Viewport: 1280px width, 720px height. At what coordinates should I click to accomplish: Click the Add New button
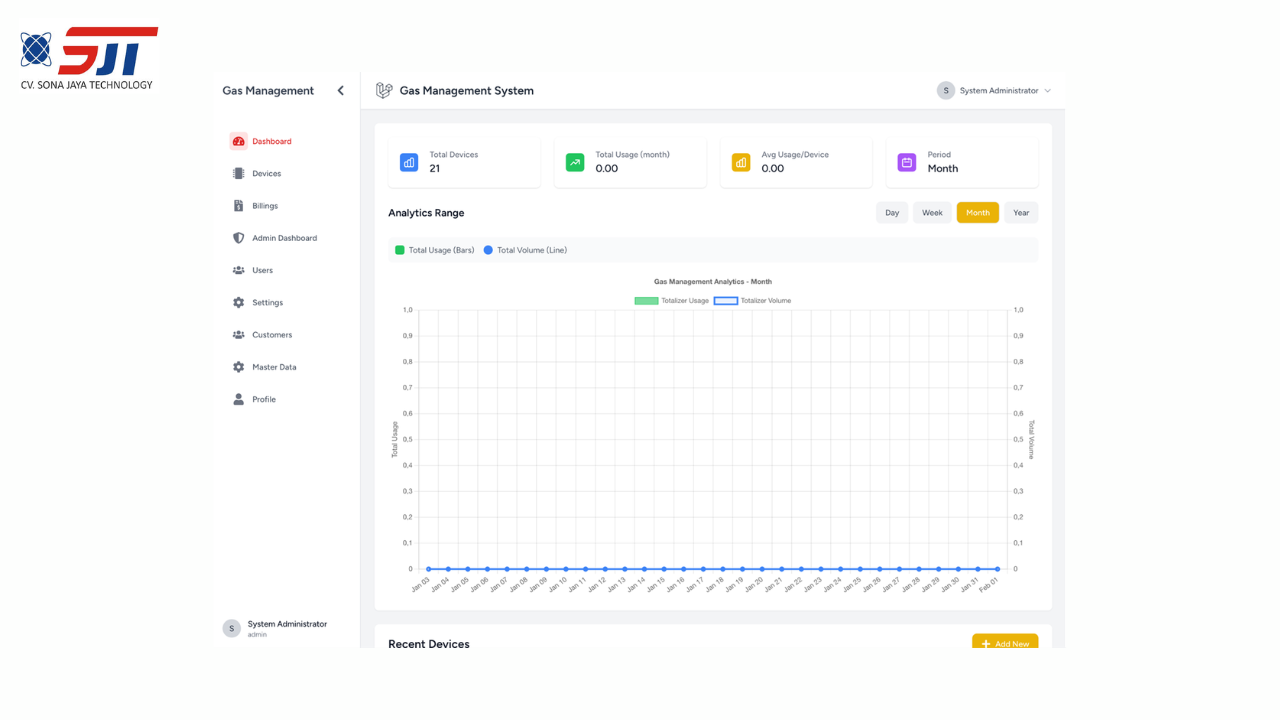pyautogui.click(x=1005, y=643)
